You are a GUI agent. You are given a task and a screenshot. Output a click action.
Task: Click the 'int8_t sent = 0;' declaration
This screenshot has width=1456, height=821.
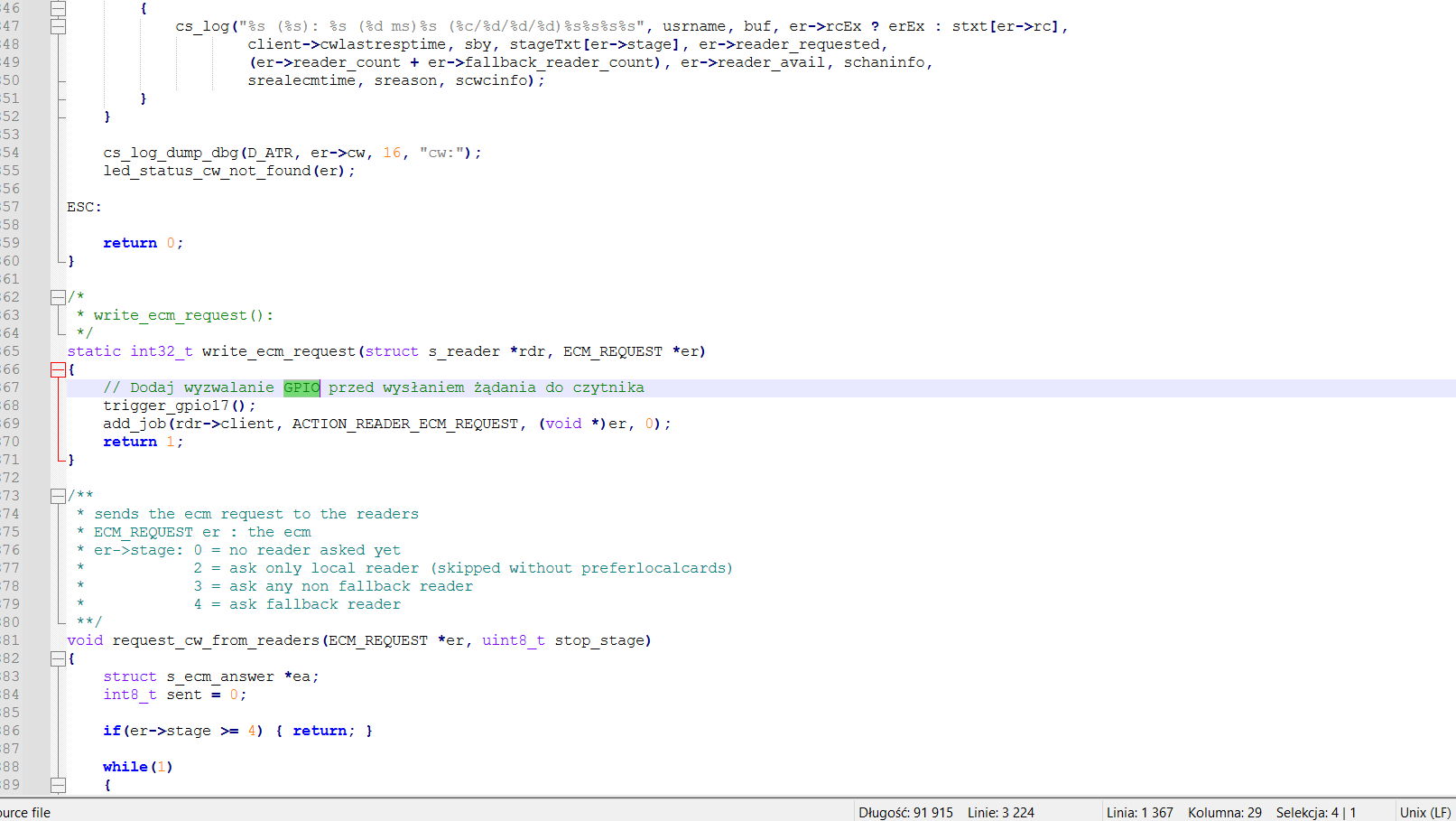tap(173, 695)
